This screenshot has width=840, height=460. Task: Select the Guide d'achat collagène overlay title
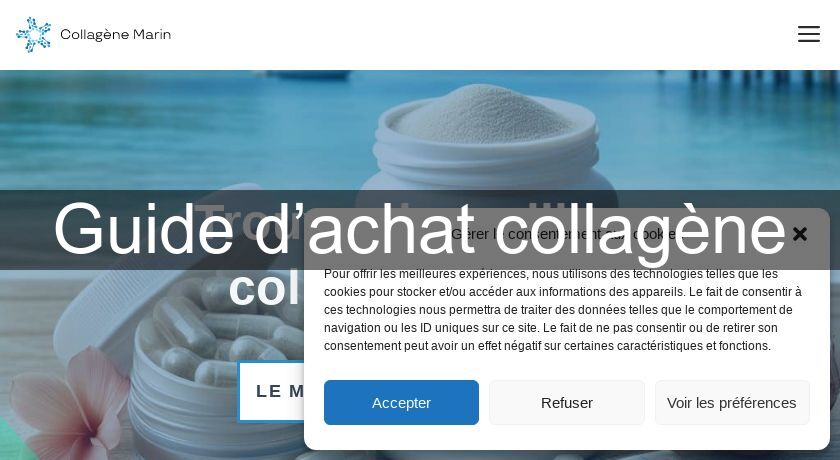(x=419, y=229)
